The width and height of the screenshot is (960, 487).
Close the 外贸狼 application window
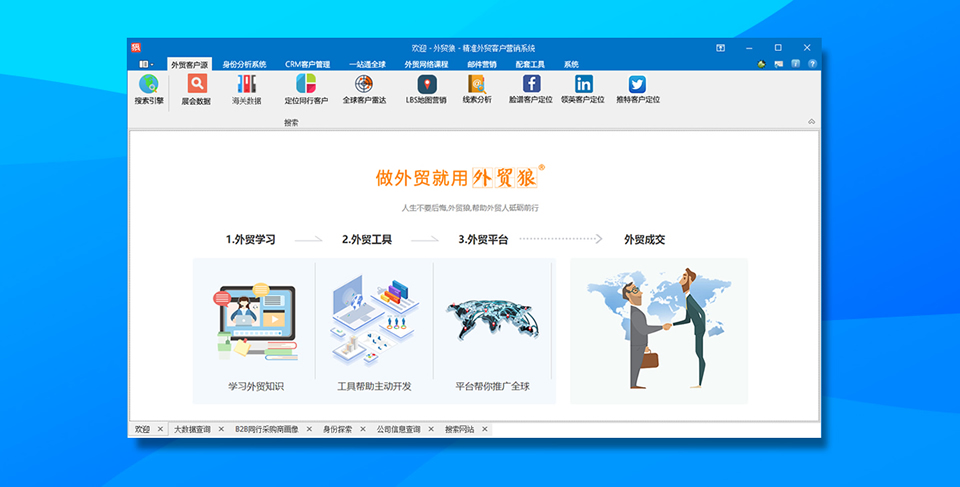pyautogui.click(x=807, y=48)
